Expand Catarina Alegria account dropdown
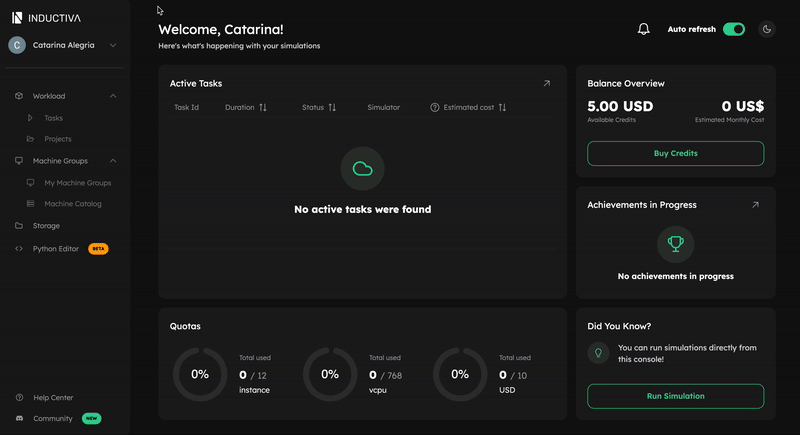This screenshot has width=800, height=435. point(113,45)
